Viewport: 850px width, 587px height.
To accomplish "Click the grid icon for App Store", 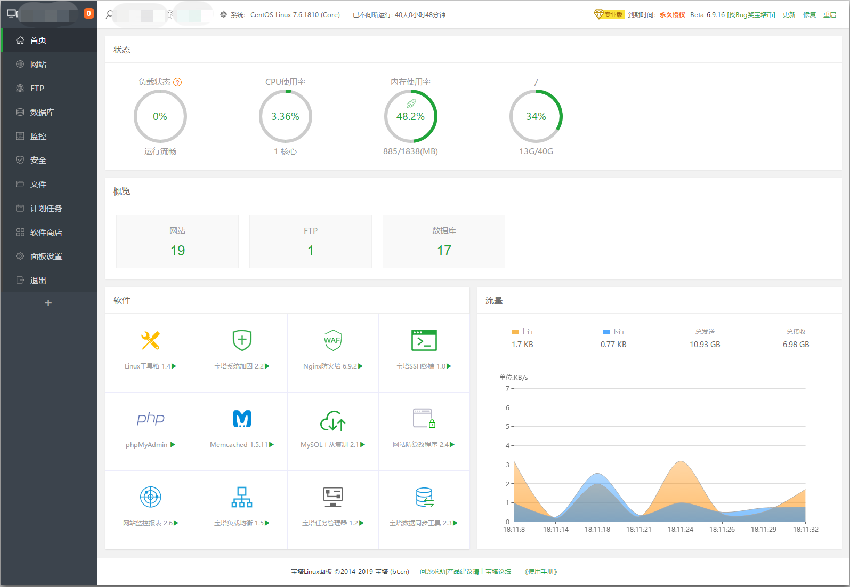I will click(20, 232).
